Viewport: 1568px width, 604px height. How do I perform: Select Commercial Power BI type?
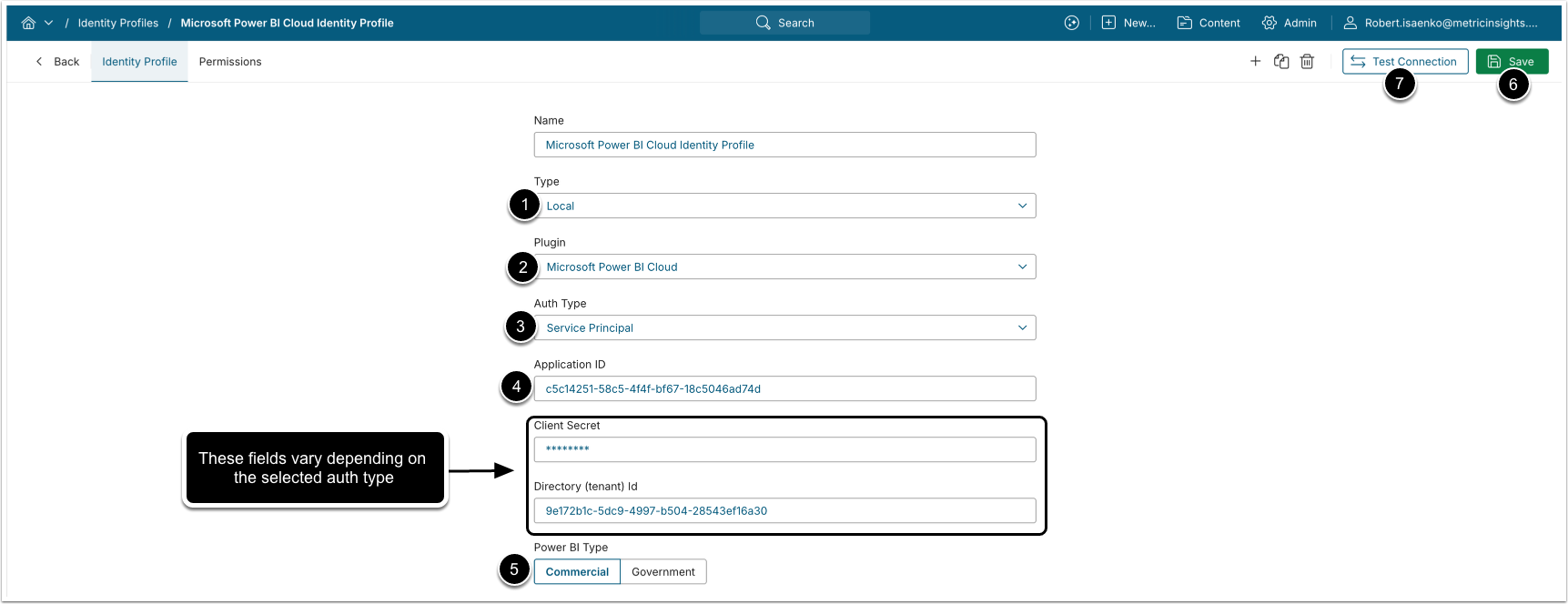click(x=577, y=571)
